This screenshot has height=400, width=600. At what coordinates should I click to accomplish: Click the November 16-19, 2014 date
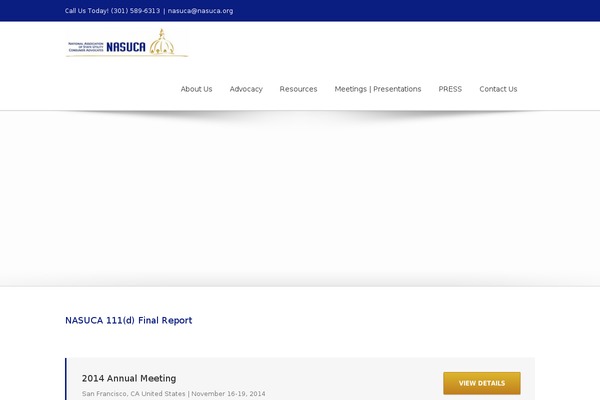click(x=228, y=394)
